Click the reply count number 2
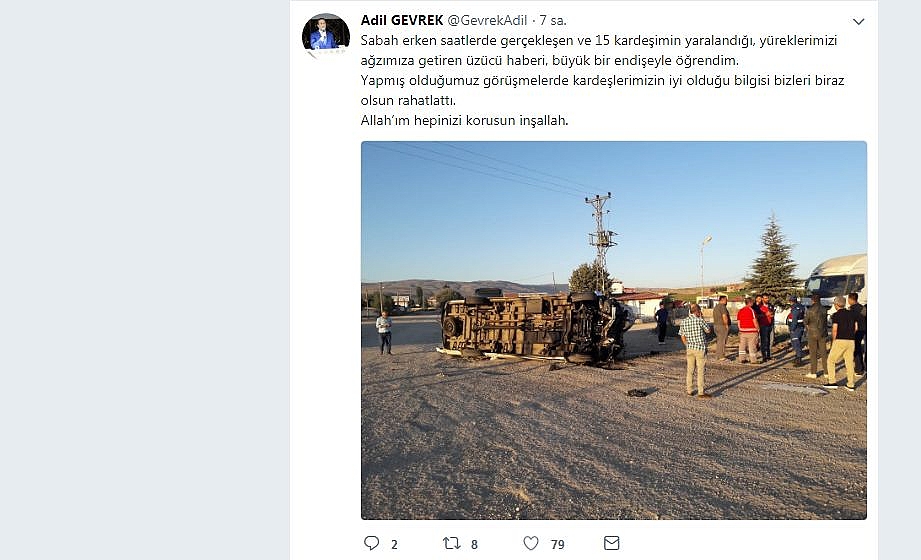This screenshot has height=560, width=921. [x=394, y=545]
